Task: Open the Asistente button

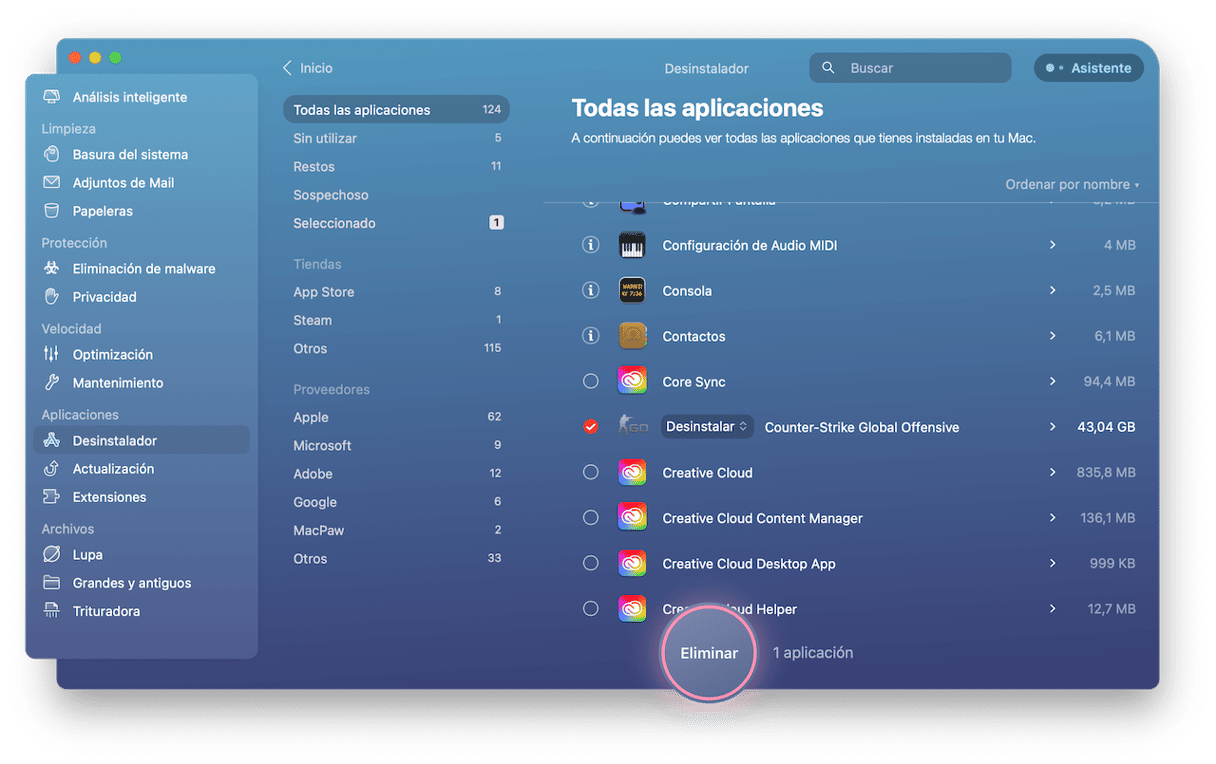Action: point(1089,68)
